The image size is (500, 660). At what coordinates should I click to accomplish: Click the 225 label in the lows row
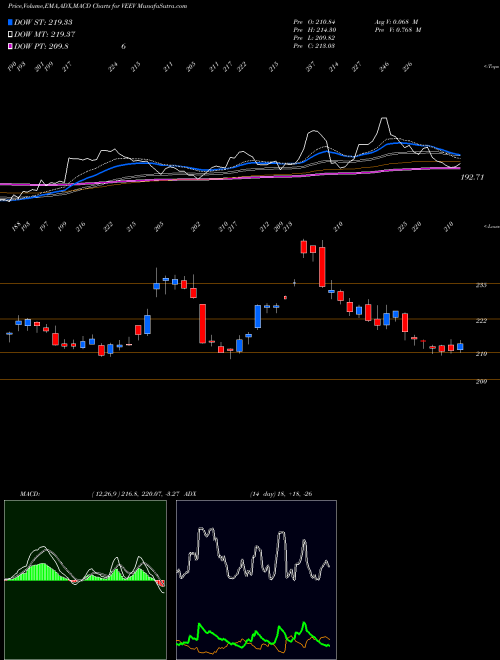click(x=403, y=227)
